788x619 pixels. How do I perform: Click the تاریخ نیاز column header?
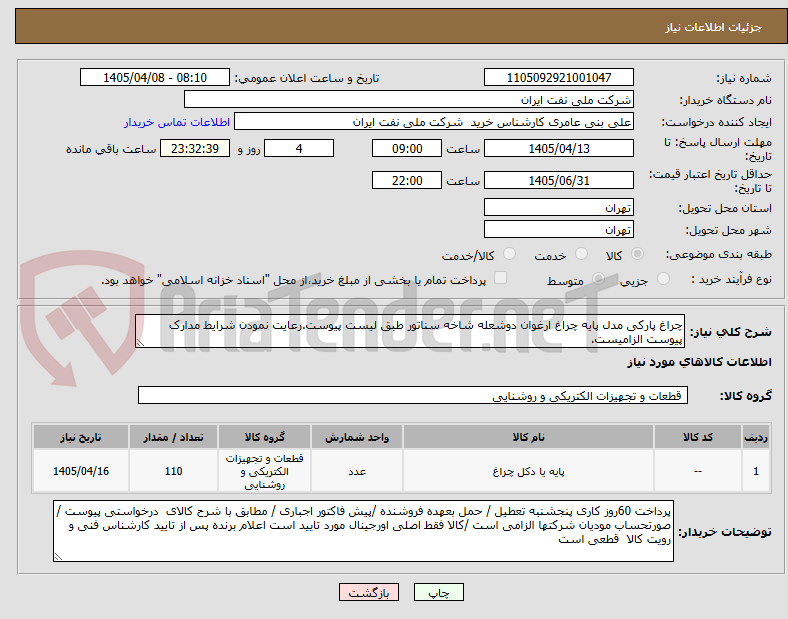point(81,437)
